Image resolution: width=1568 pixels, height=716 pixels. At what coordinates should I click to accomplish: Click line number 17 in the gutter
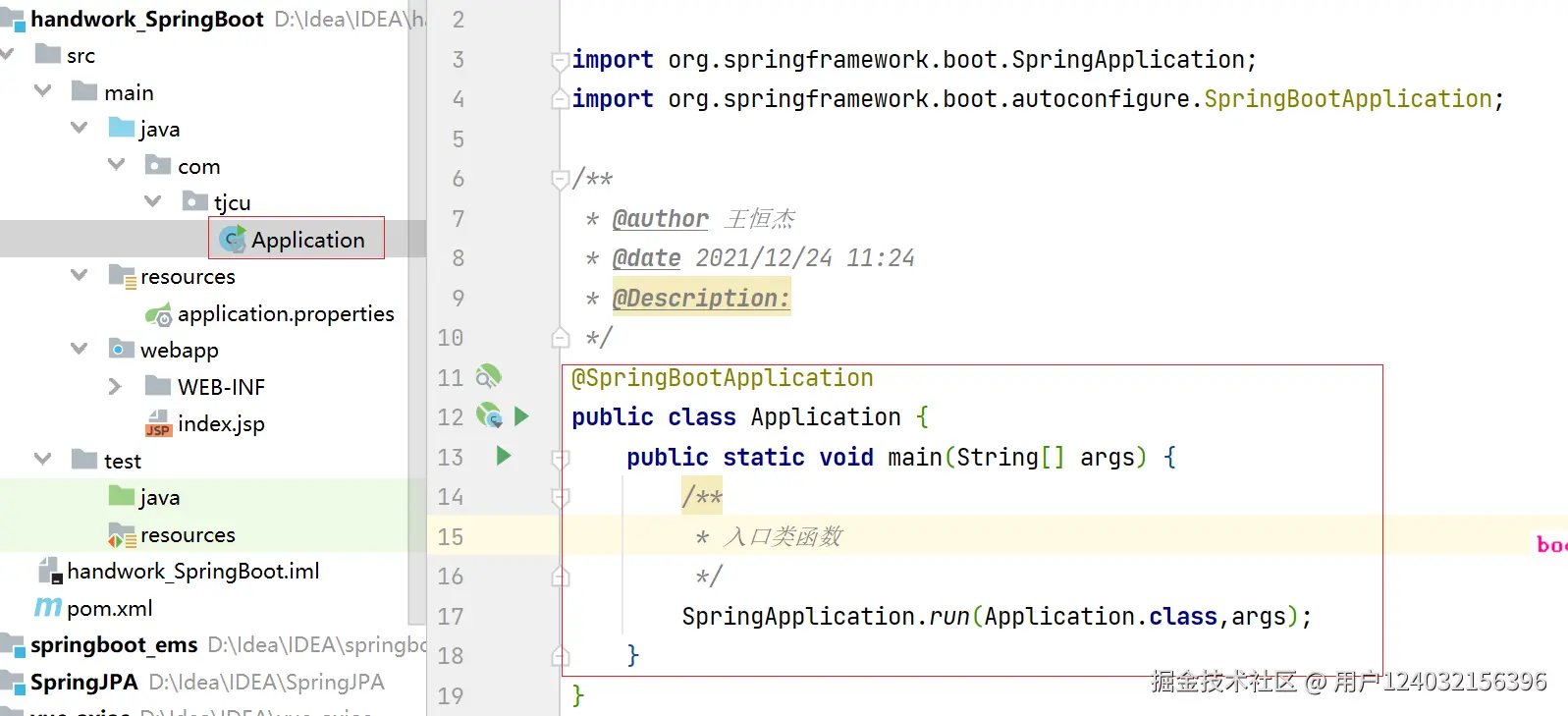tap(451, 617)
